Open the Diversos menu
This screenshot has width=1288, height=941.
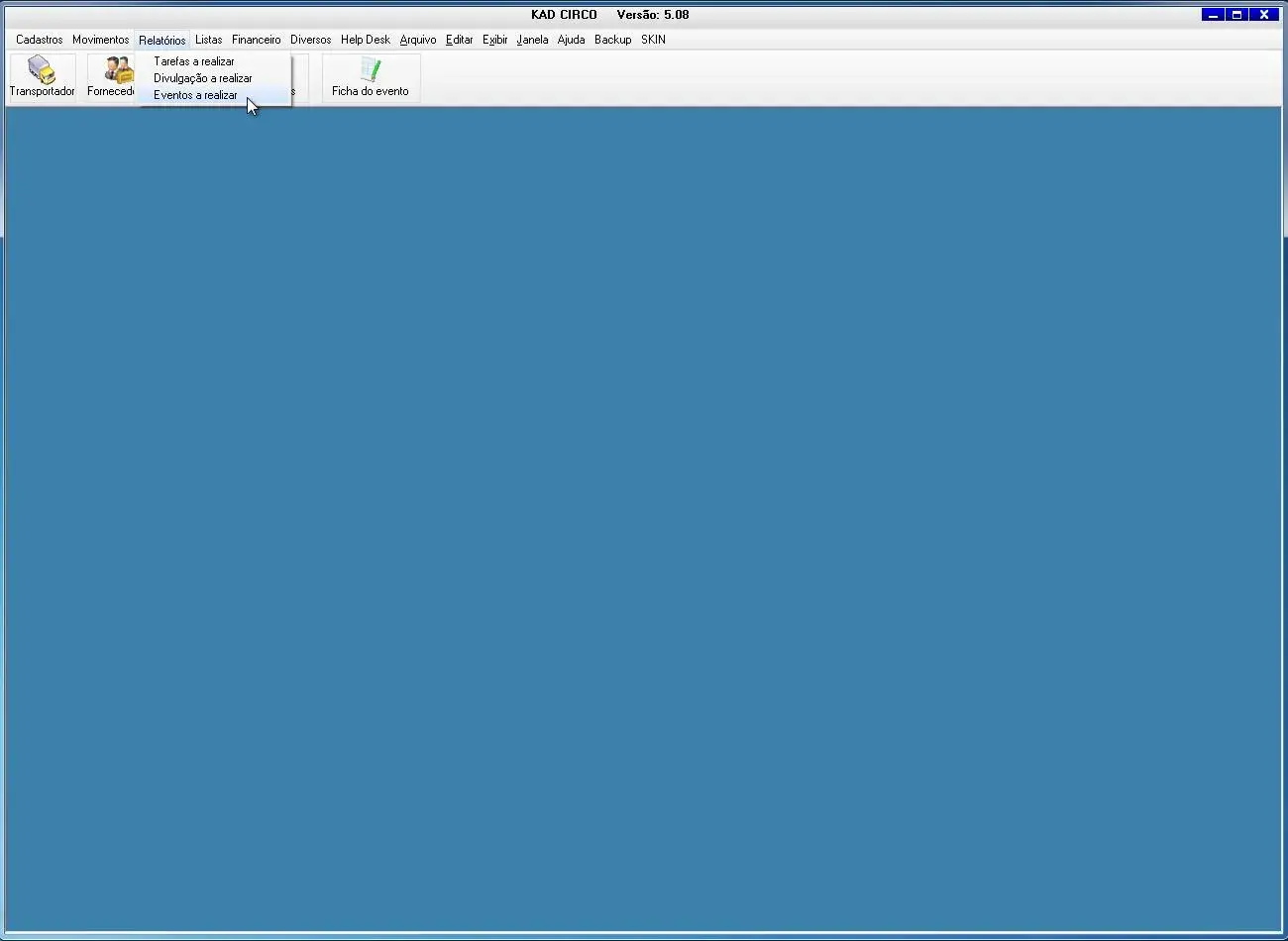click(x=310, y=40)
